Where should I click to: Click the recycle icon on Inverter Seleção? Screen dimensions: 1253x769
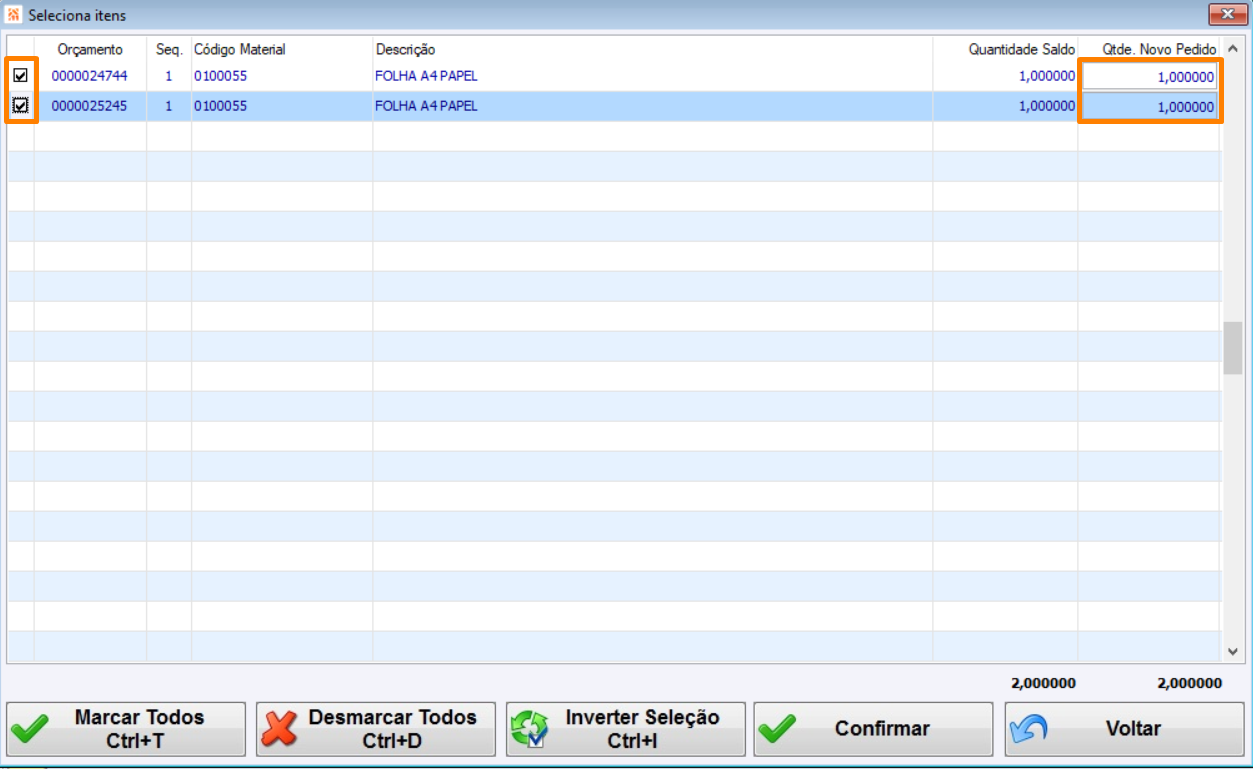click(x=529, y=729)
